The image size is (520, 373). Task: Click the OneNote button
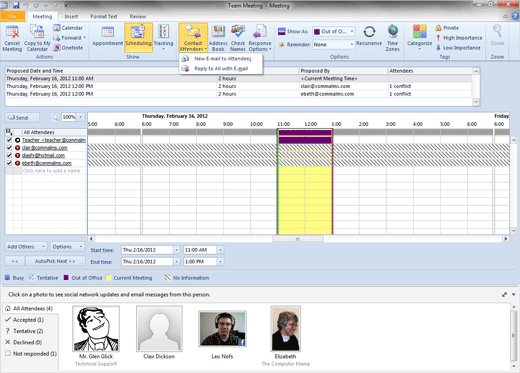pos(68,48)
